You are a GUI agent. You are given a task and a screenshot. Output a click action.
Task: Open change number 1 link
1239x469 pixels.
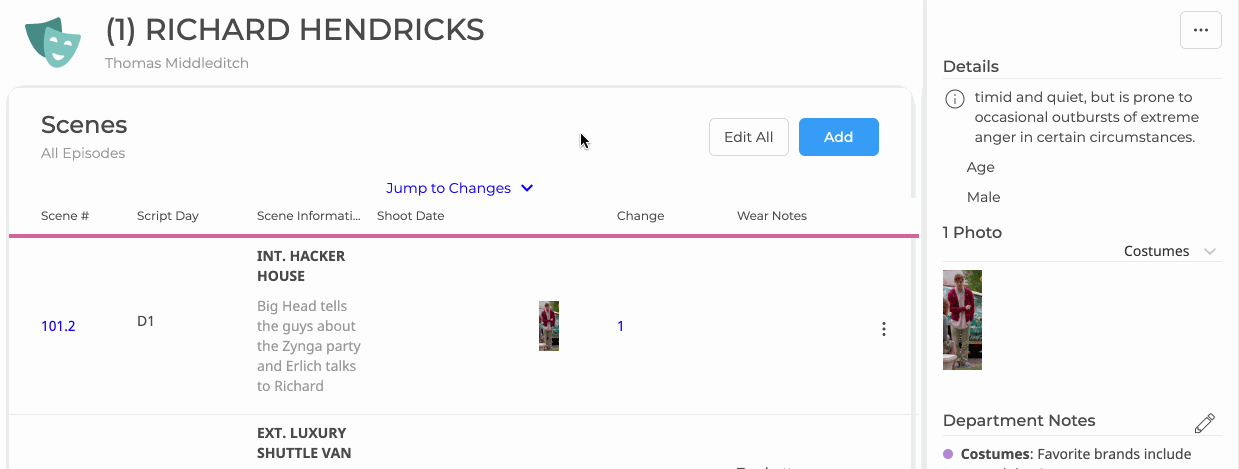(x=620, y=326)
